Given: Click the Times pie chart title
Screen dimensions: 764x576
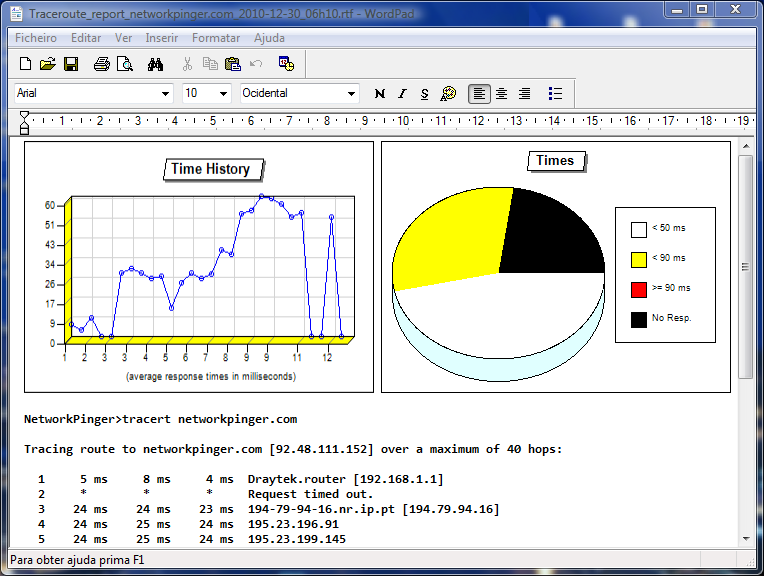Looking at the screenshot, I should tap(557, 161).
